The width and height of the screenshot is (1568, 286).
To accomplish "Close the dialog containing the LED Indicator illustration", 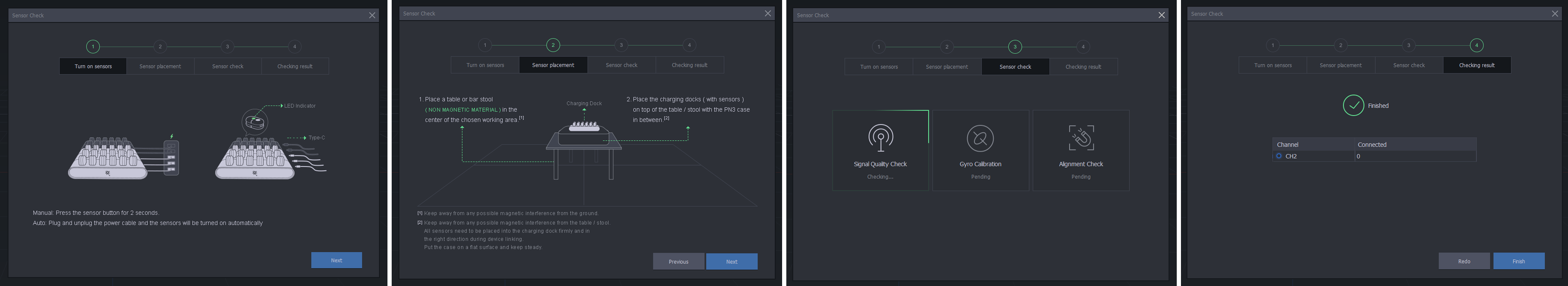I will [372, 15].
